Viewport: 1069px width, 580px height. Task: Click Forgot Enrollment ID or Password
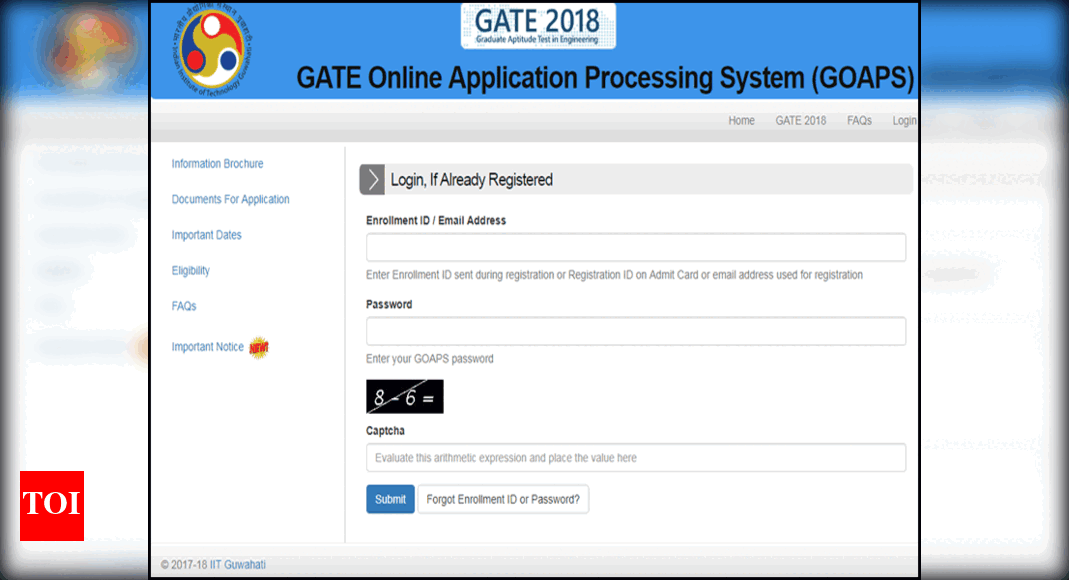coord(503,498)
